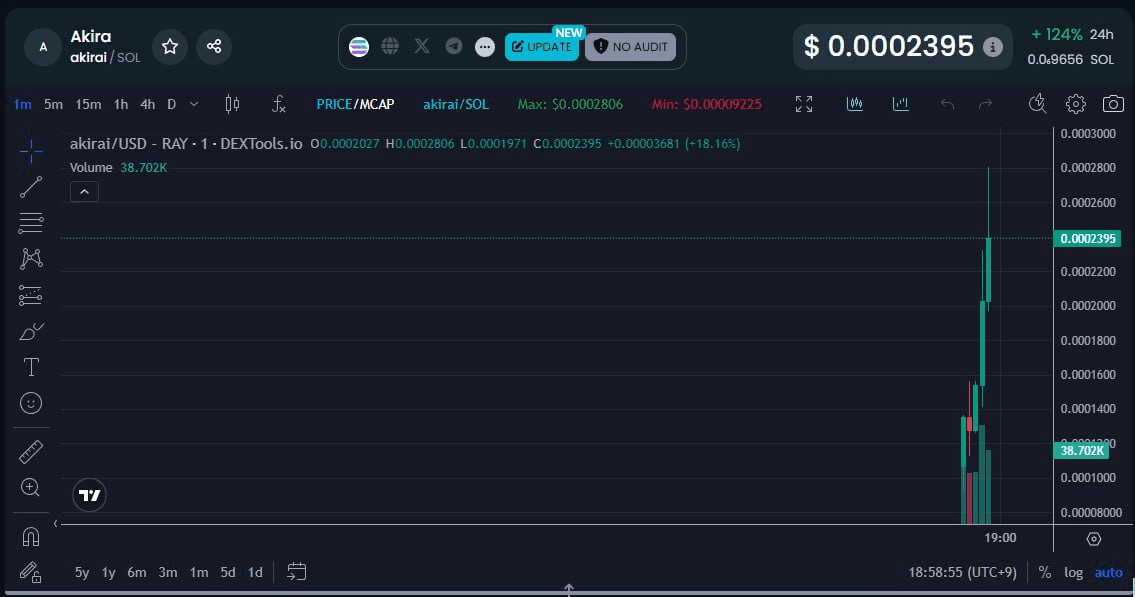Open price info icon next to $0.0002395

click(992, 47)
